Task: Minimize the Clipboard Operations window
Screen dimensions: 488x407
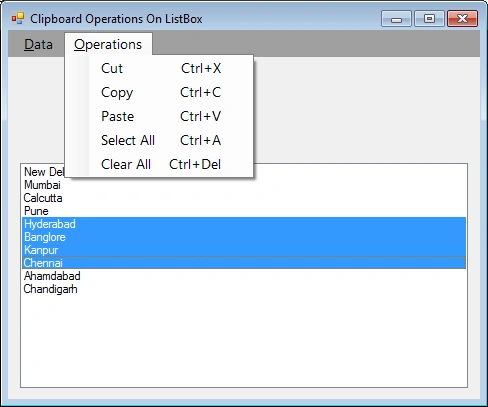Action: [x=396, y=18]
